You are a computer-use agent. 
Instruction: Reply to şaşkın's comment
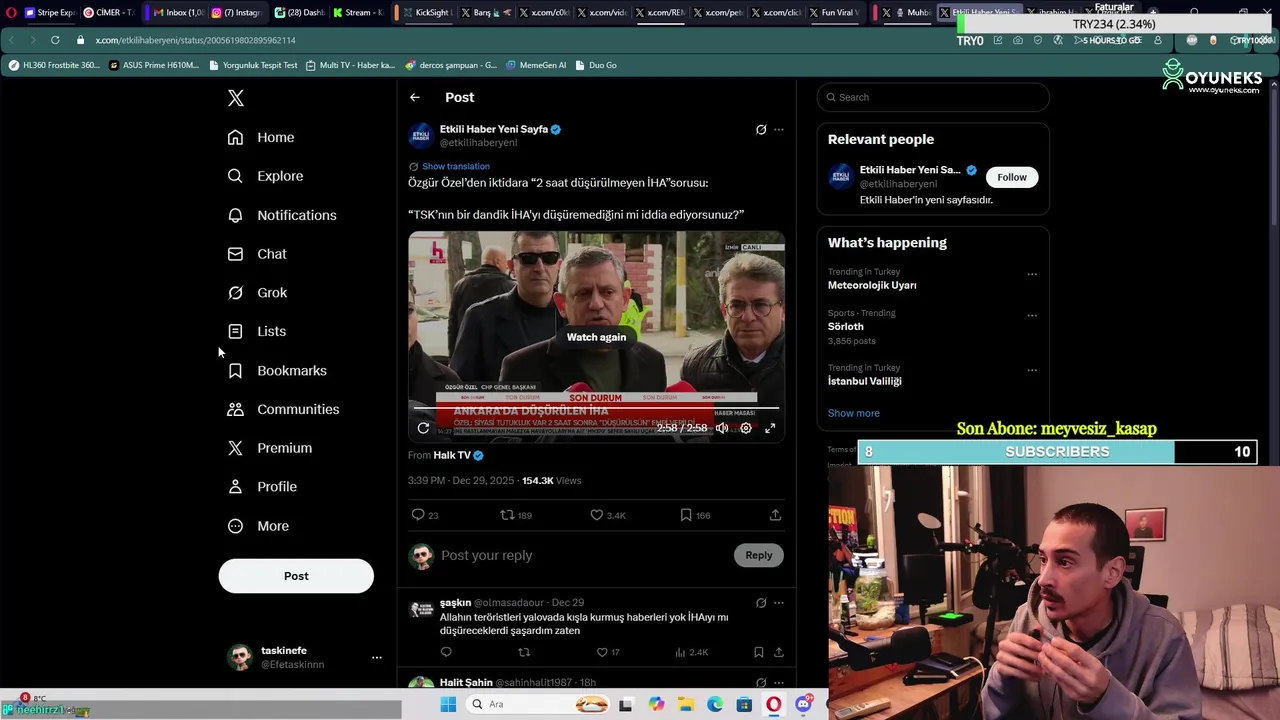pyautogui.click(x=446, y=652)
